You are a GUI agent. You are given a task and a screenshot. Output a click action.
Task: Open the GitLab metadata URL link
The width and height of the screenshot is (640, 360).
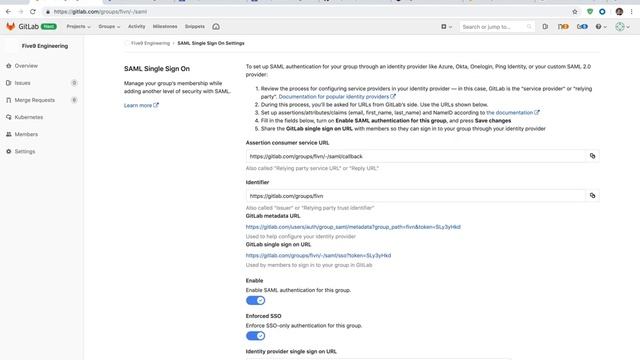click(x=353, y=227)
